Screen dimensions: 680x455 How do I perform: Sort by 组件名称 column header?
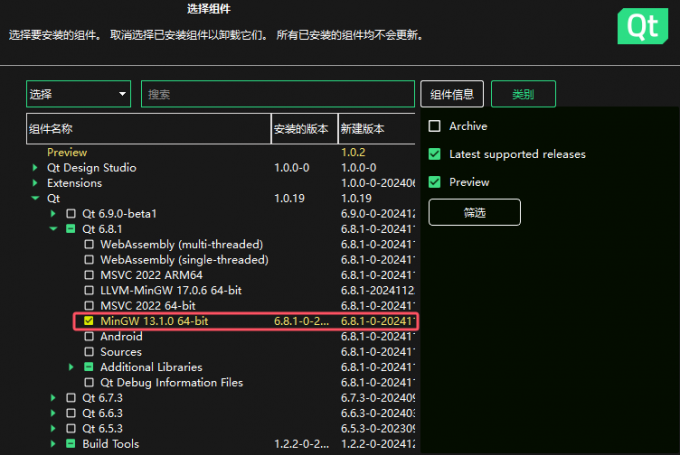(x=148, y=129)
